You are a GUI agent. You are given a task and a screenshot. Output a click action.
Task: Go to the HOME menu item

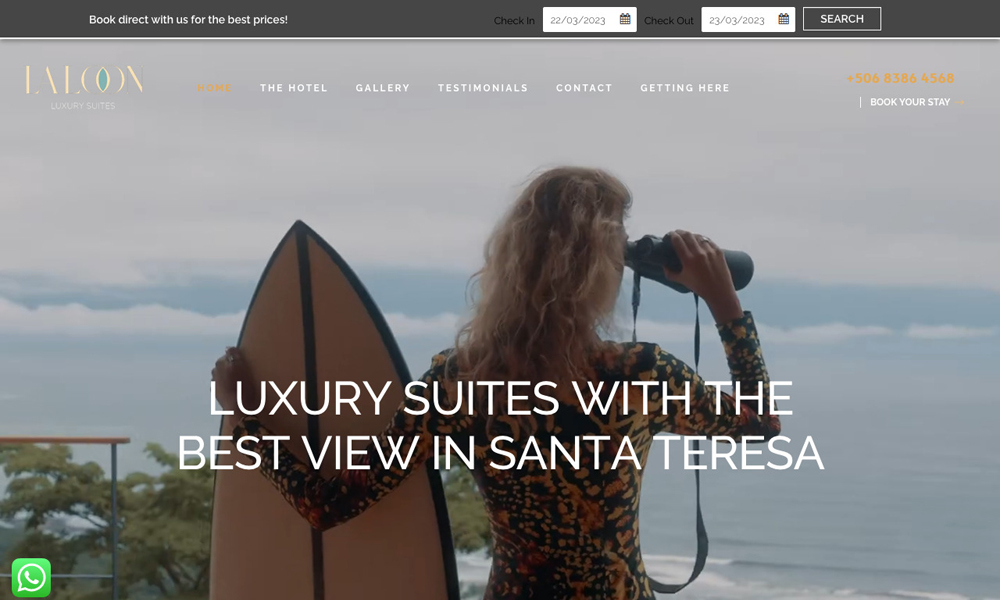(x=214, y=88)
